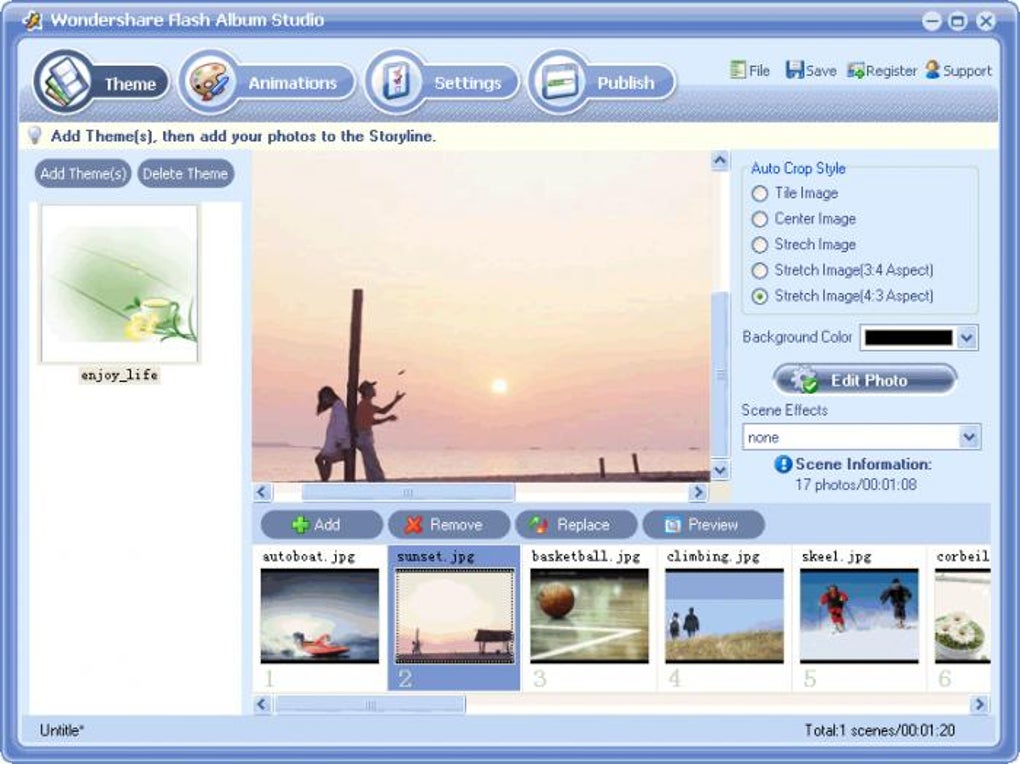
Task: Open the File menu icon
Action: click(738, 70)
